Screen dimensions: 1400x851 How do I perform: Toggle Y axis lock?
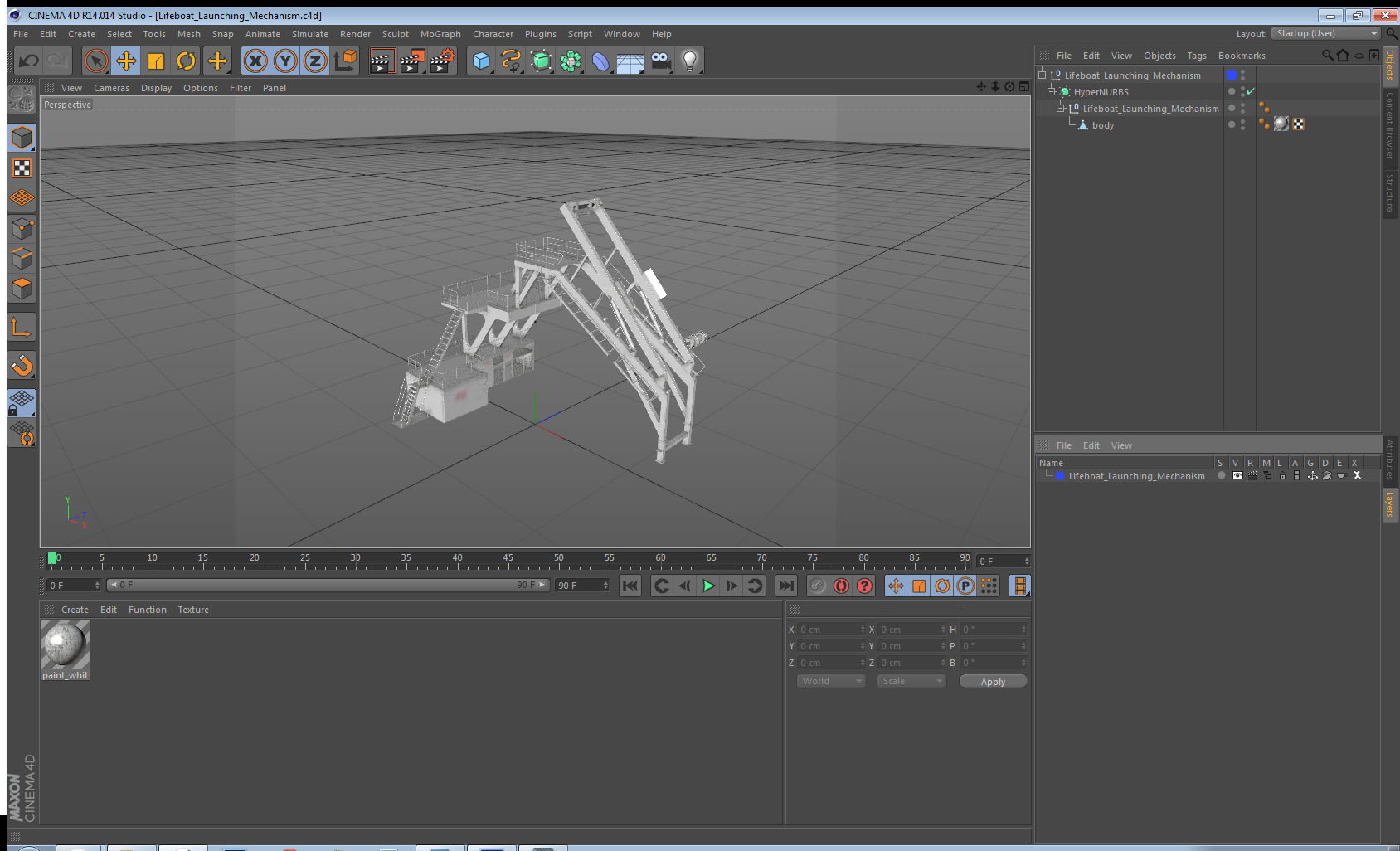285,61
